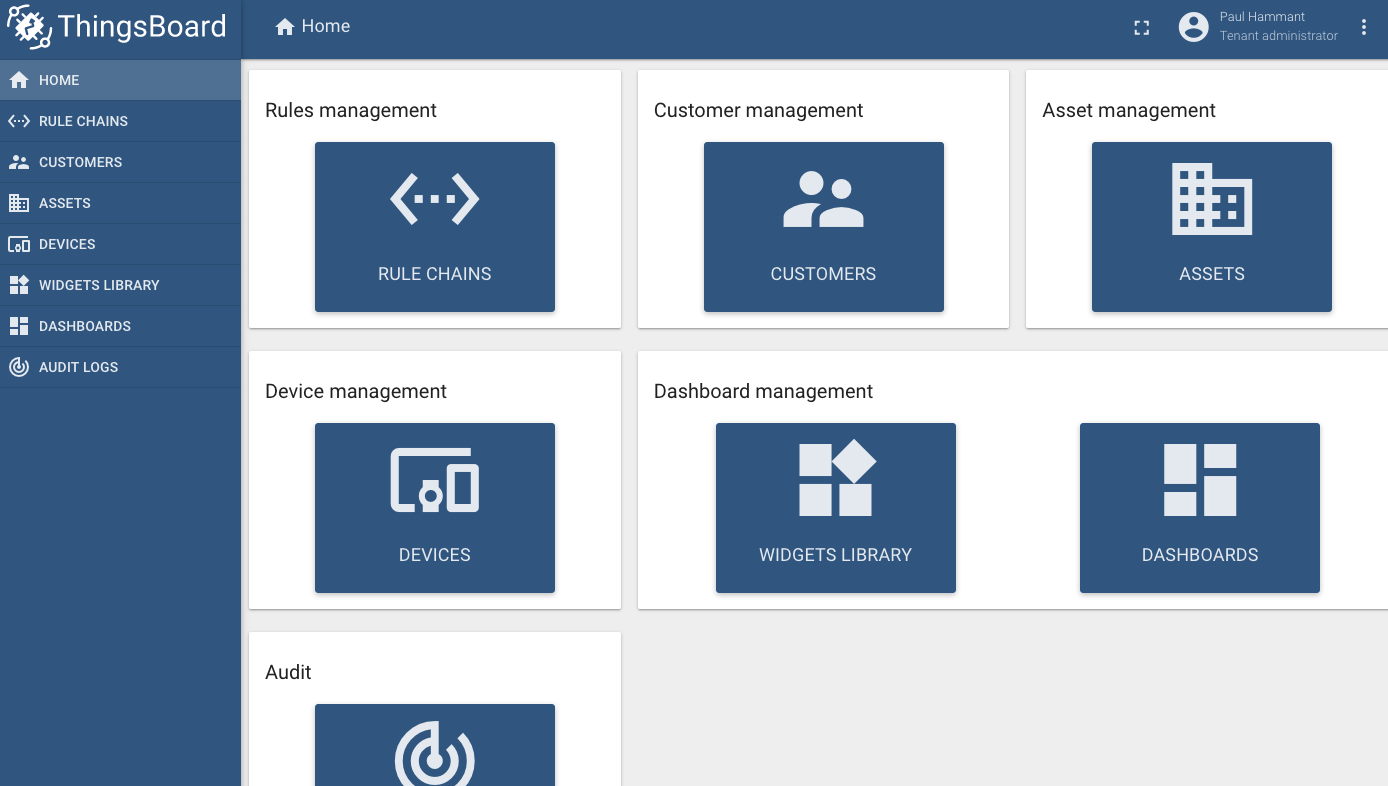Click the large devices icon
Screen dimensions: 1388x786
pos(434,480)
